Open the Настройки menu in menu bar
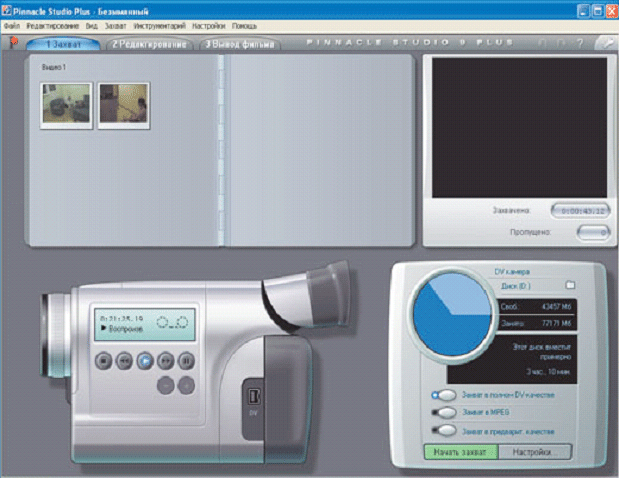 [208, 26]
